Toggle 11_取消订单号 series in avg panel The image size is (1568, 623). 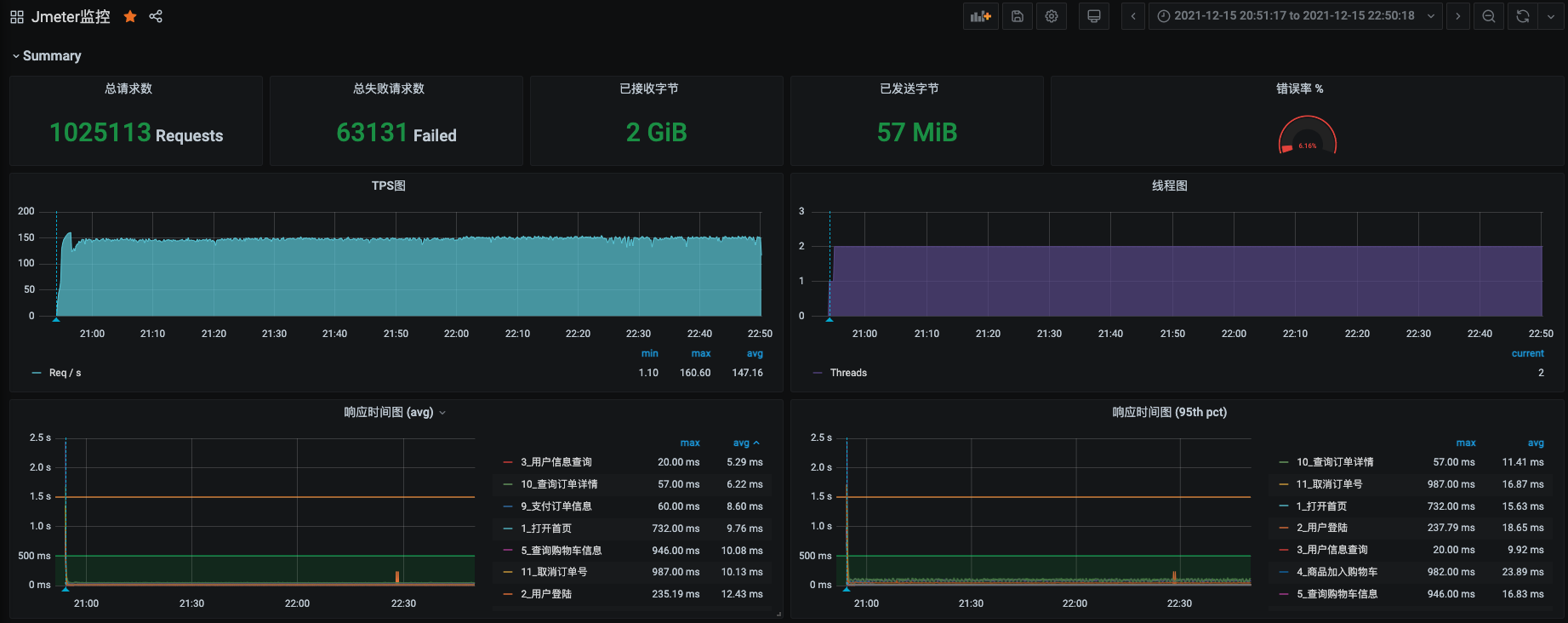tap(554, 572)
